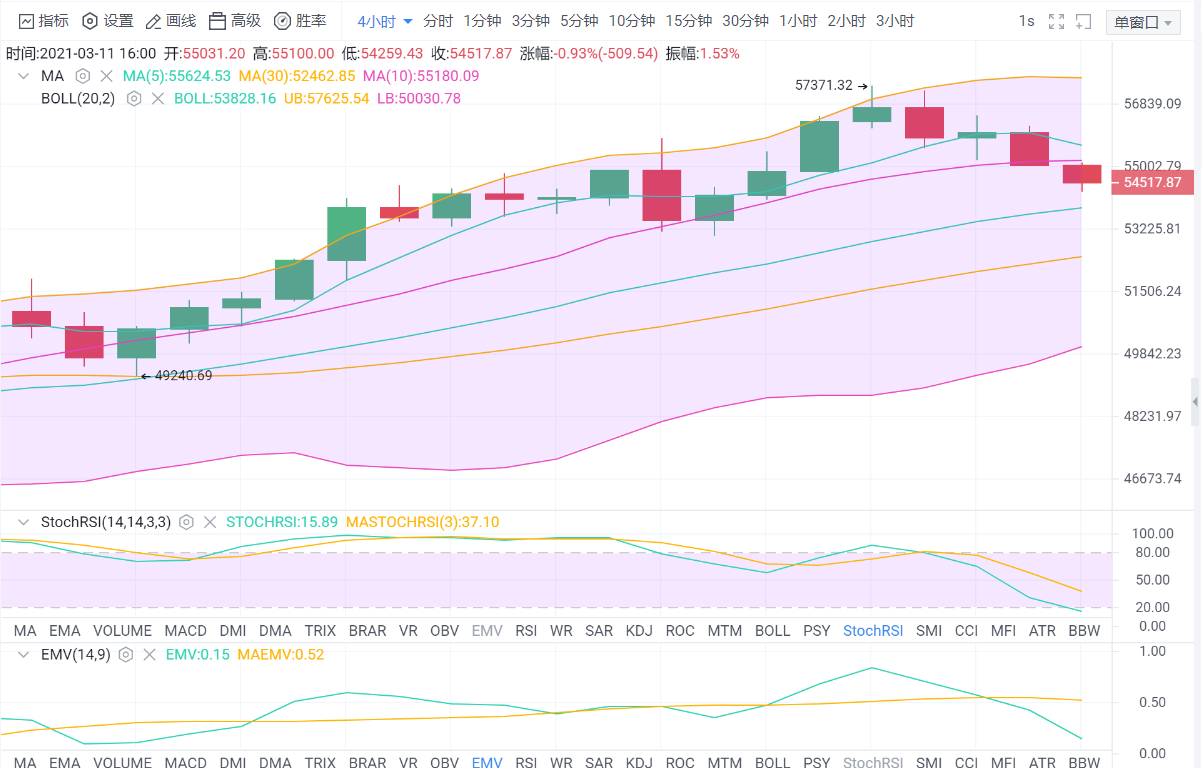
Task: Click the current price label 54517.87
Action: click(x=1152, y=183)
